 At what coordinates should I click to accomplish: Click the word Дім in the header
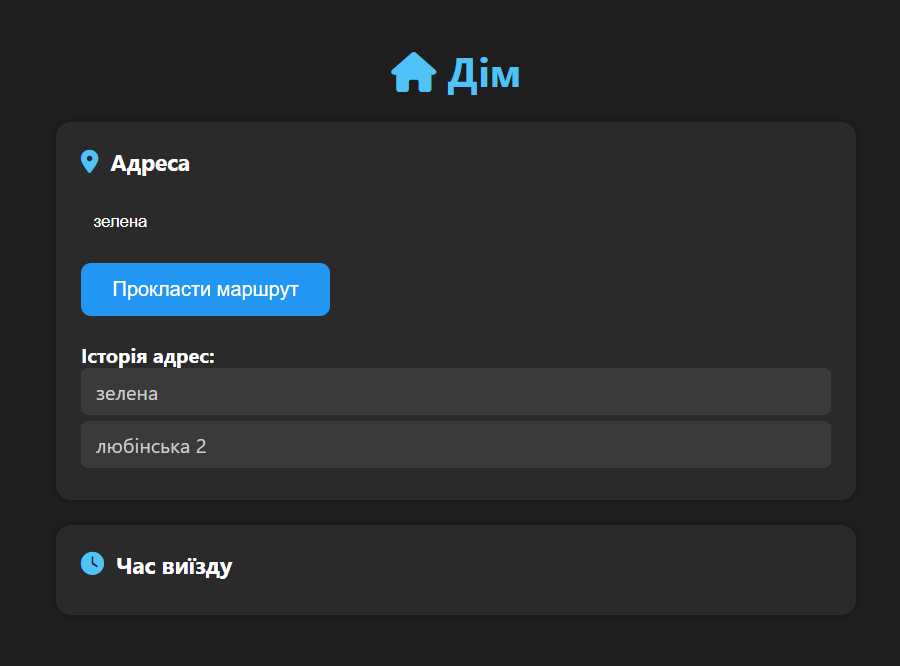tap(483, 74)
